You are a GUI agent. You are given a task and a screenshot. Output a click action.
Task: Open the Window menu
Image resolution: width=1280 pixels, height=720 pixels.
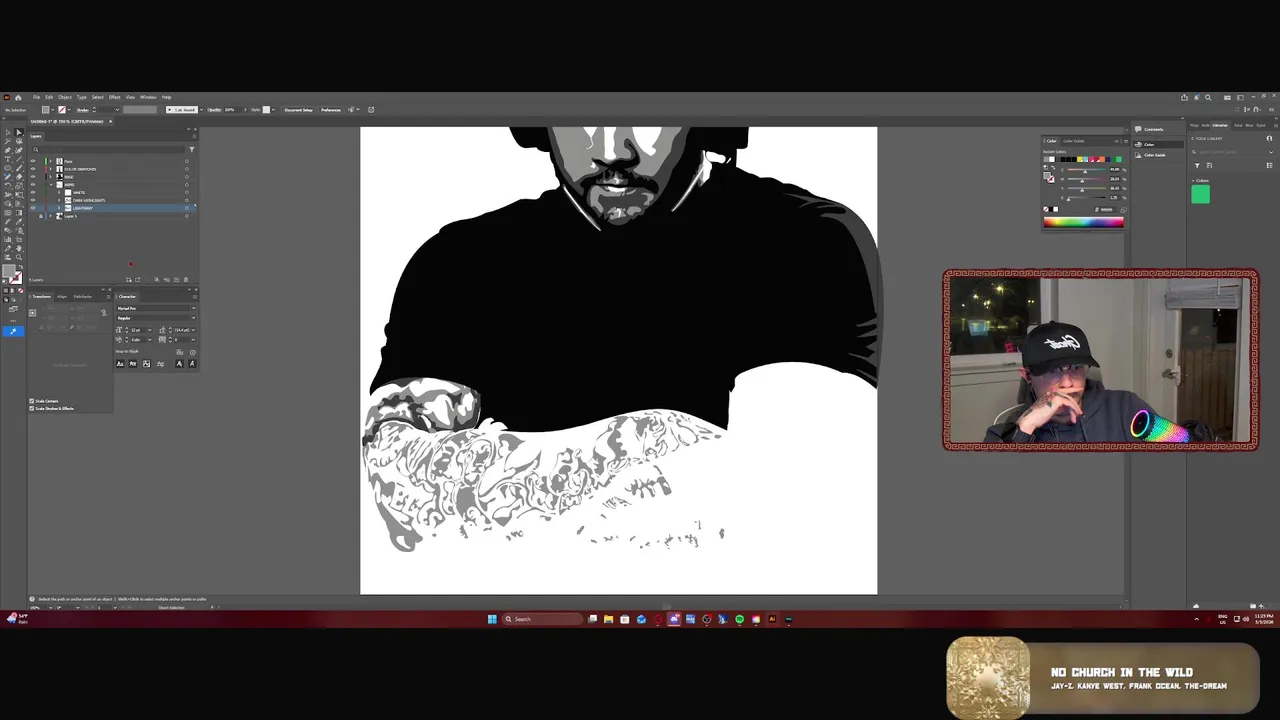coord(148,97)
